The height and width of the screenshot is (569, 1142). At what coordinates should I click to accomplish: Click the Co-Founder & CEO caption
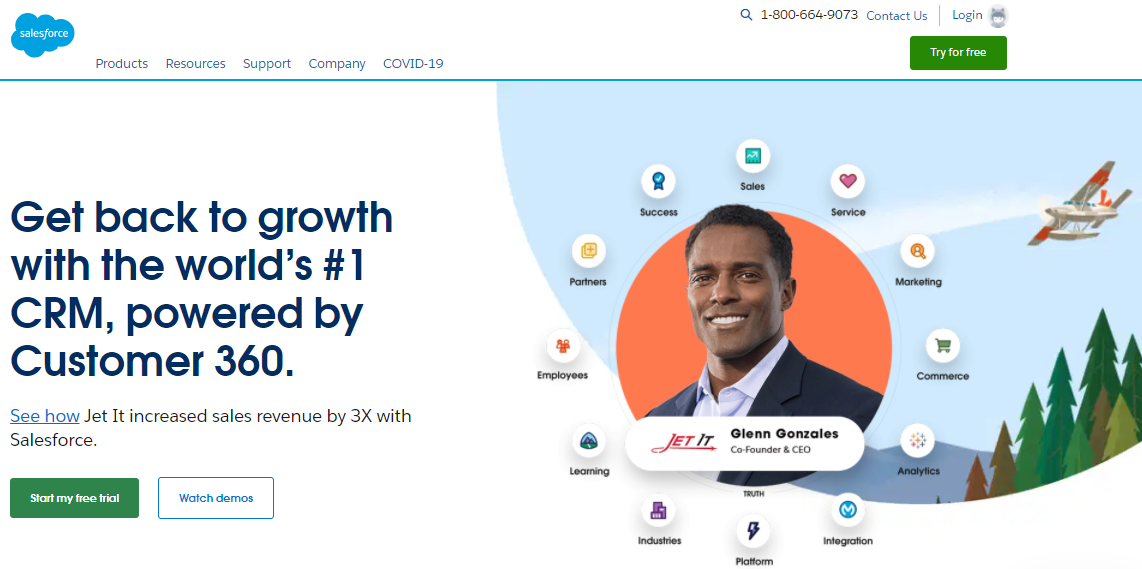[771, 450]
